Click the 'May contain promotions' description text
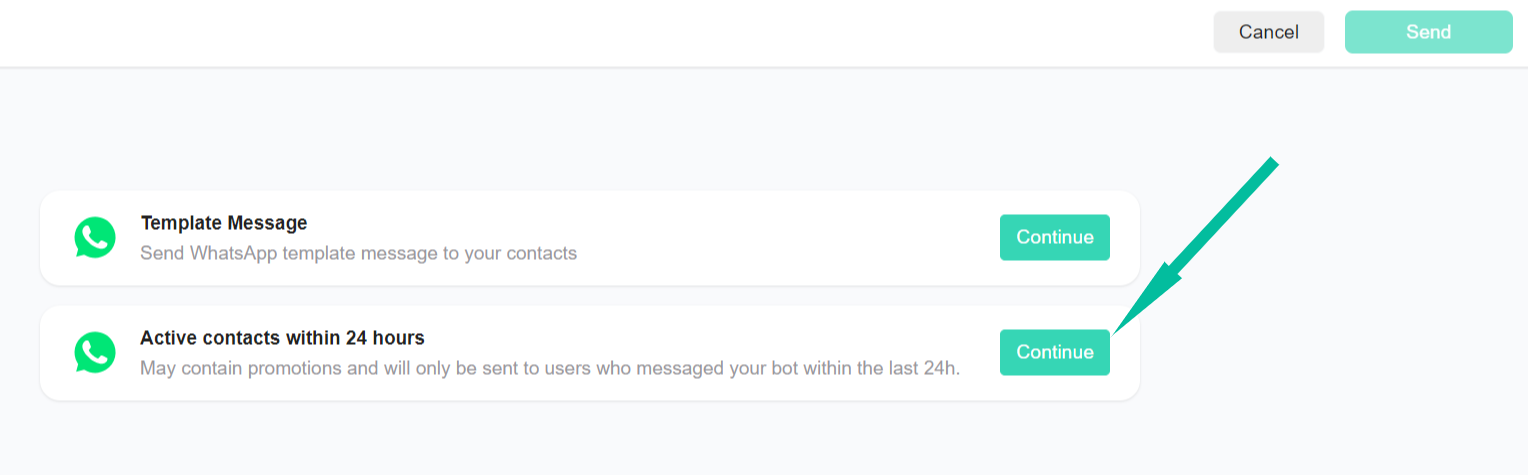Viewport: 1528px width, 475px height. pyautogui.click(x=400, y=368)
